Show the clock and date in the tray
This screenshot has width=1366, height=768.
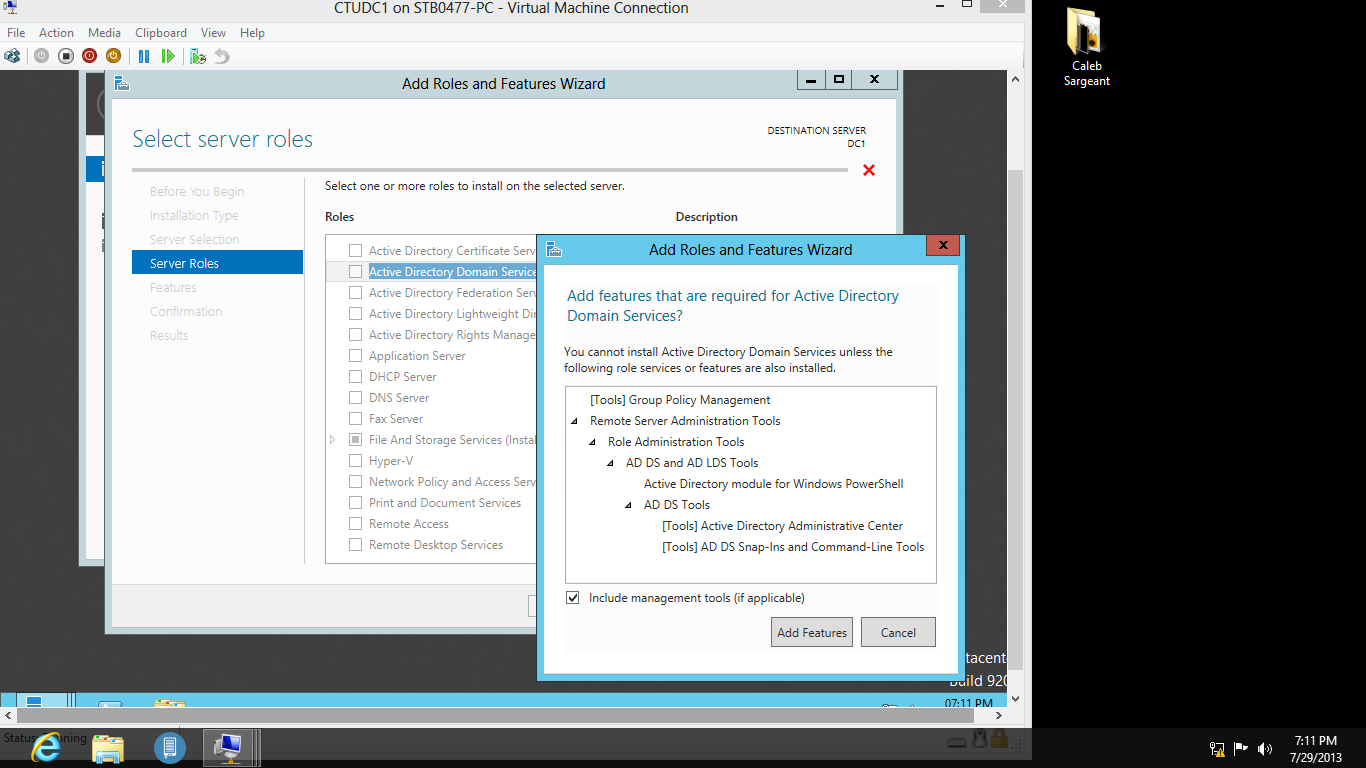pos(1315,749)
